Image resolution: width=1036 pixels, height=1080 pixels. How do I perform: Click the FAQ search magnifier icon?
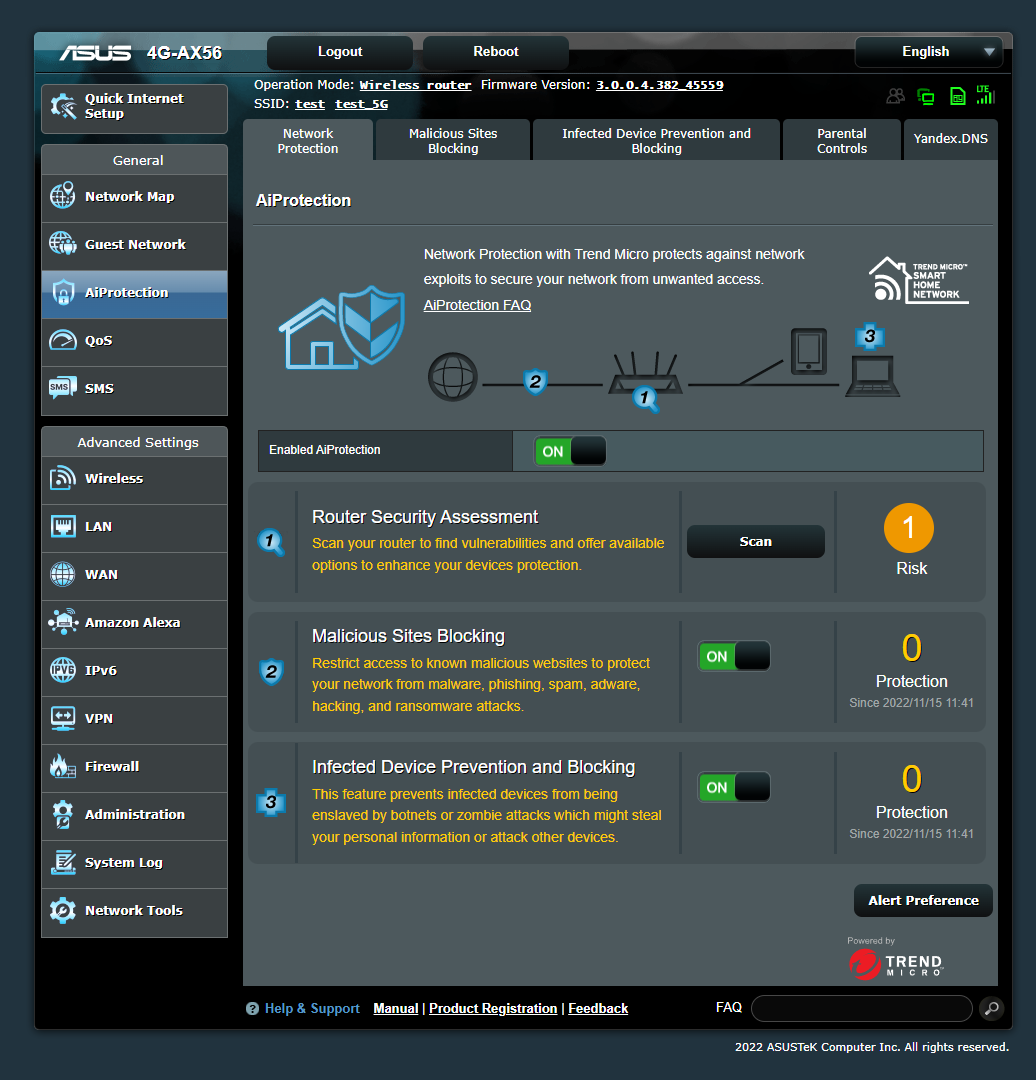click(991, 1008)
